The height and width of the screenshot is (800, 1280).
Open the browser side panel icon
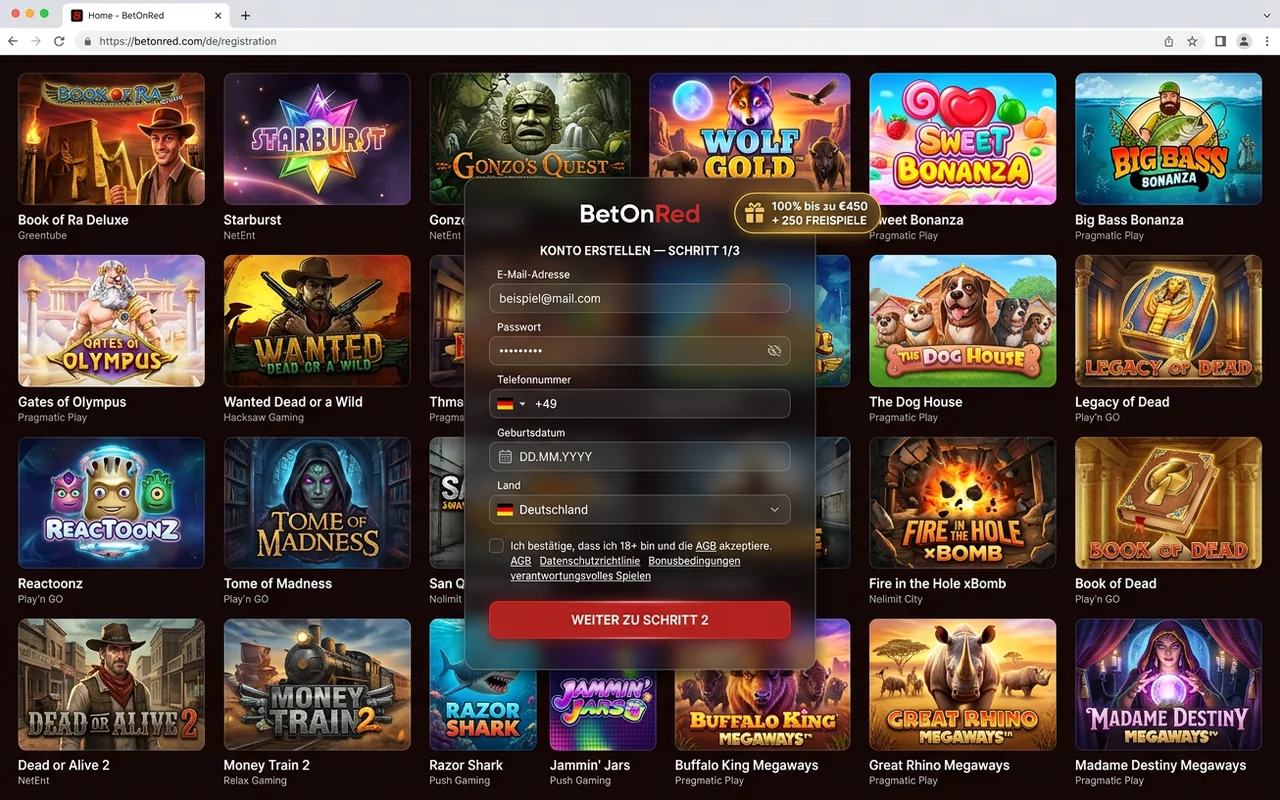[1220, 41]
